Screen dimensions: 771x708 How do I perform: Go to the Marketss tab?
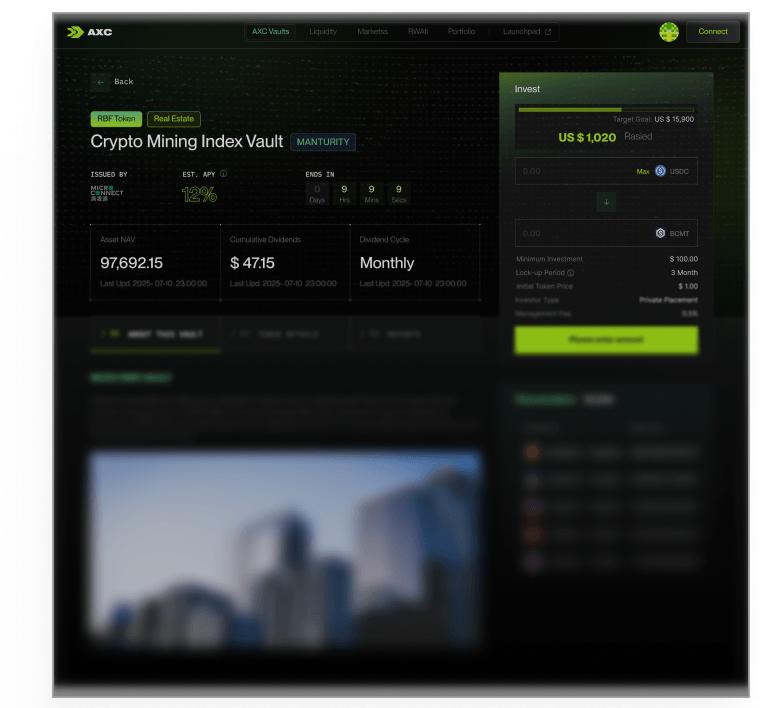[372, 31]
